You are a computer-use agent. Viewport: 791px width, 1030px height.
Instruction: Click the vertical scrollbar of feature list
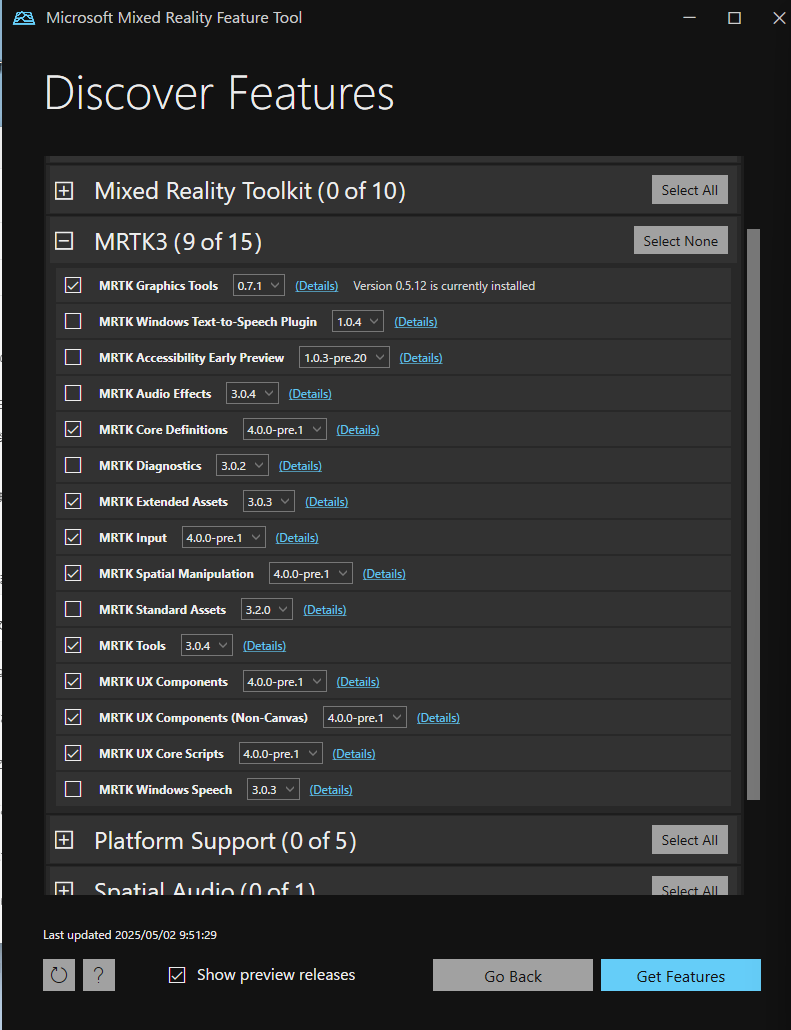click(753, 500)
